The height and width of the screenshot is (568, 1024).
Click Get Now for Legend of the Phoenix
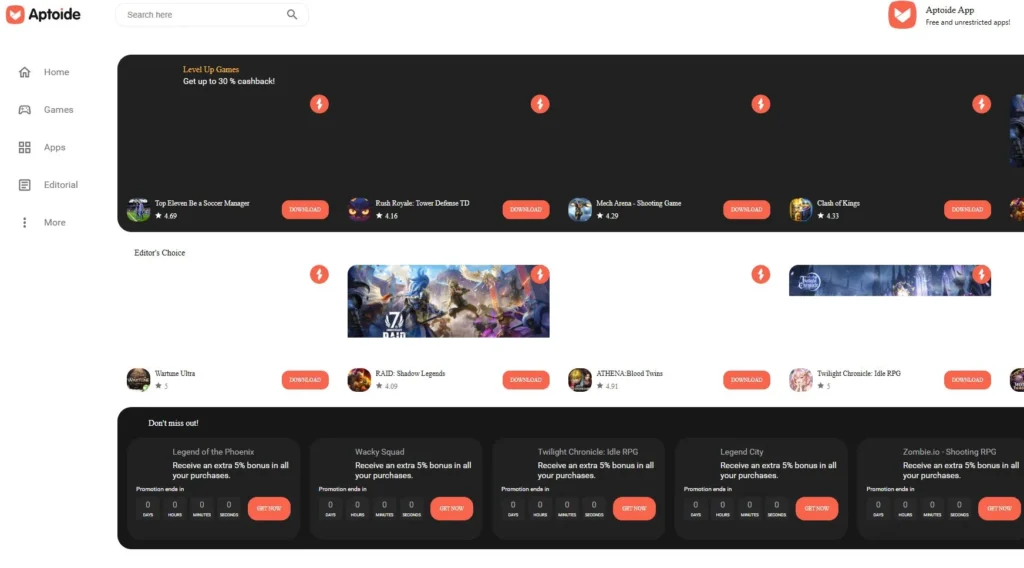(x=269, y=509)
